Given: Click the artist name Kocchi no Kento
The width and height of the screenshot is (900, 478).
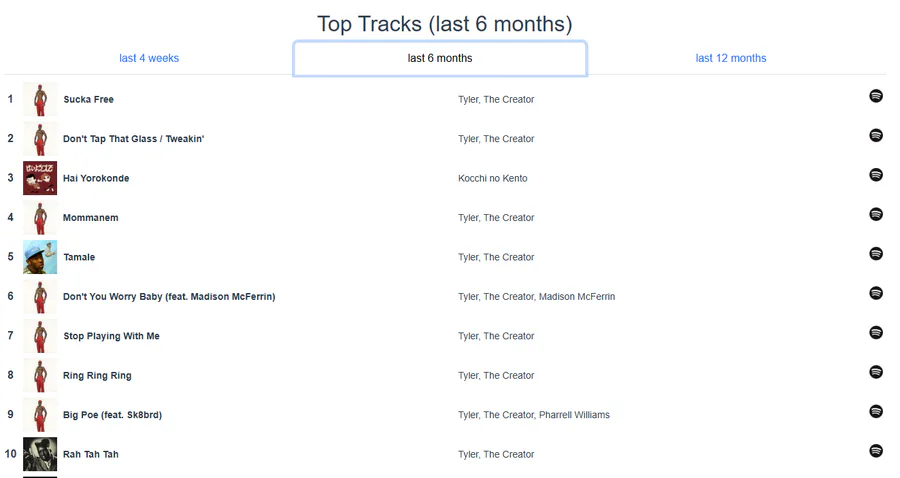Looking at the screenshot, I should click(x=493, y=178).
